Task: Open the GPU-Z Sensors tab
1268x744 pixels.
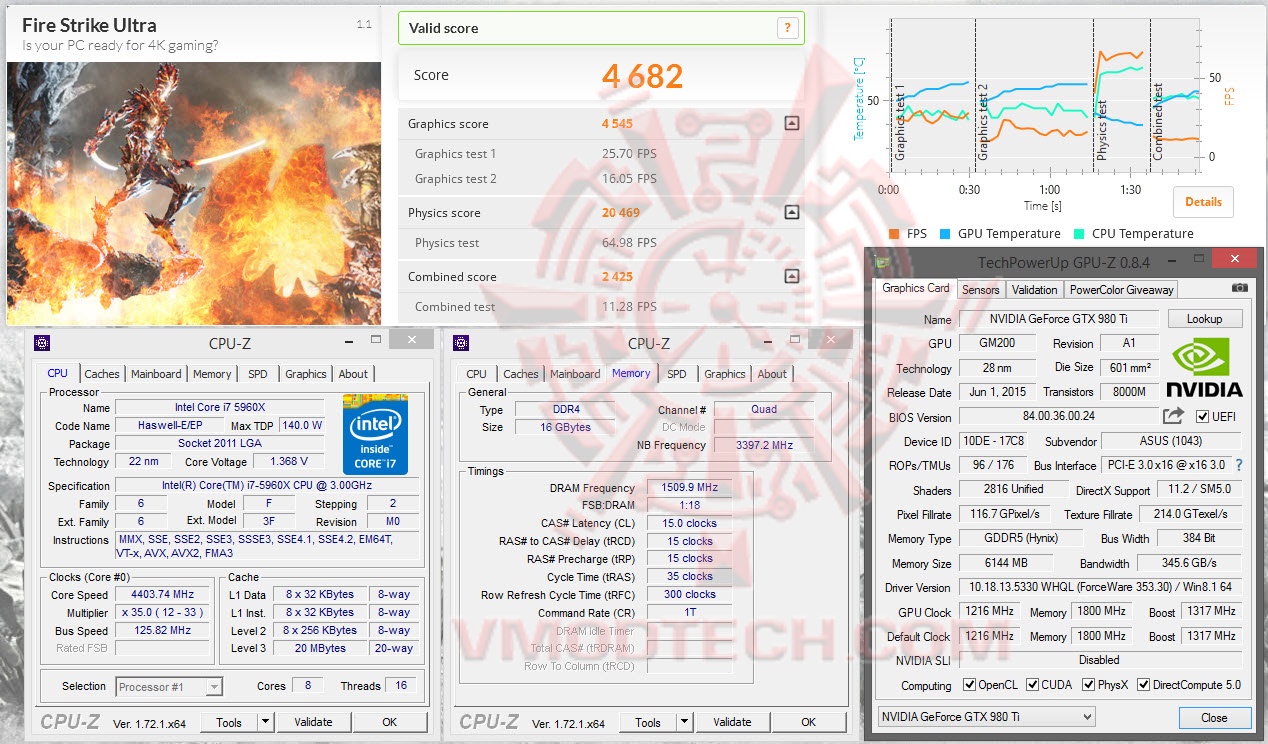Action: (980, 290)
